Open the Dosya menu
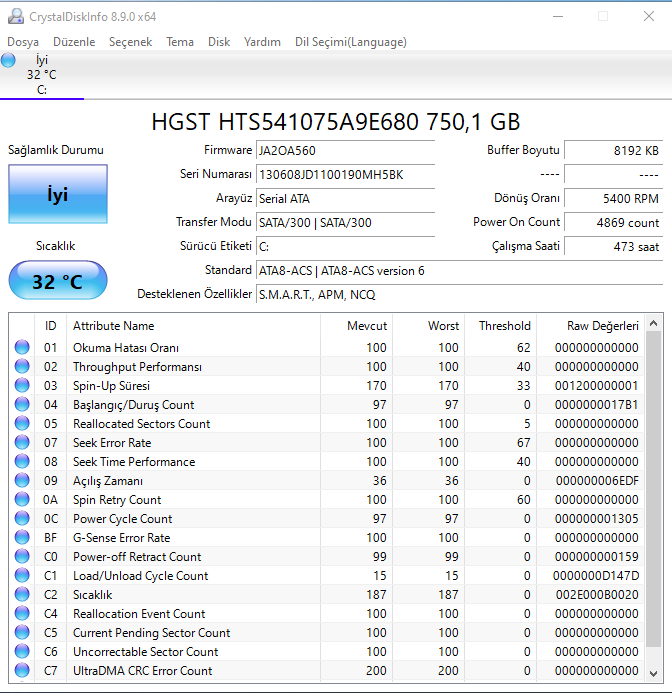This screenshot has width=672, height=693. [23, 42]
